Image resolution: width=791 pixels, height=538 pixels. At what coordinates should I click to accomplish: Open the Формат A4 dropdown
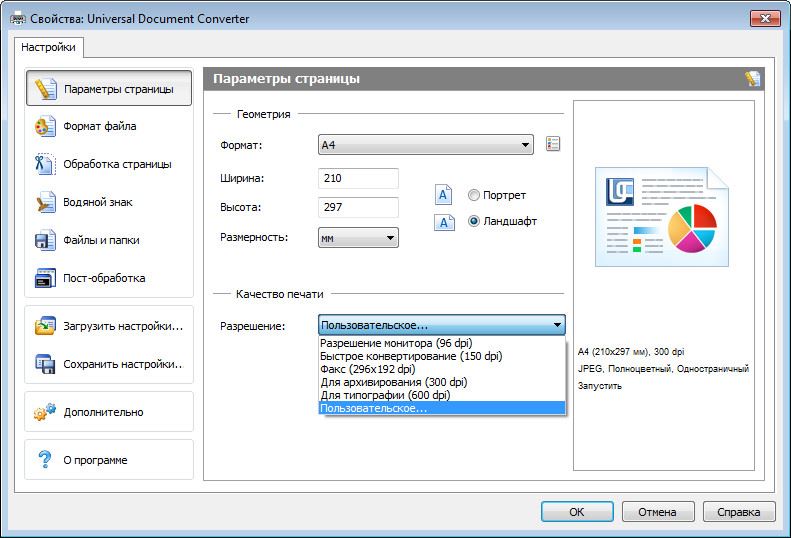(425, 145)
